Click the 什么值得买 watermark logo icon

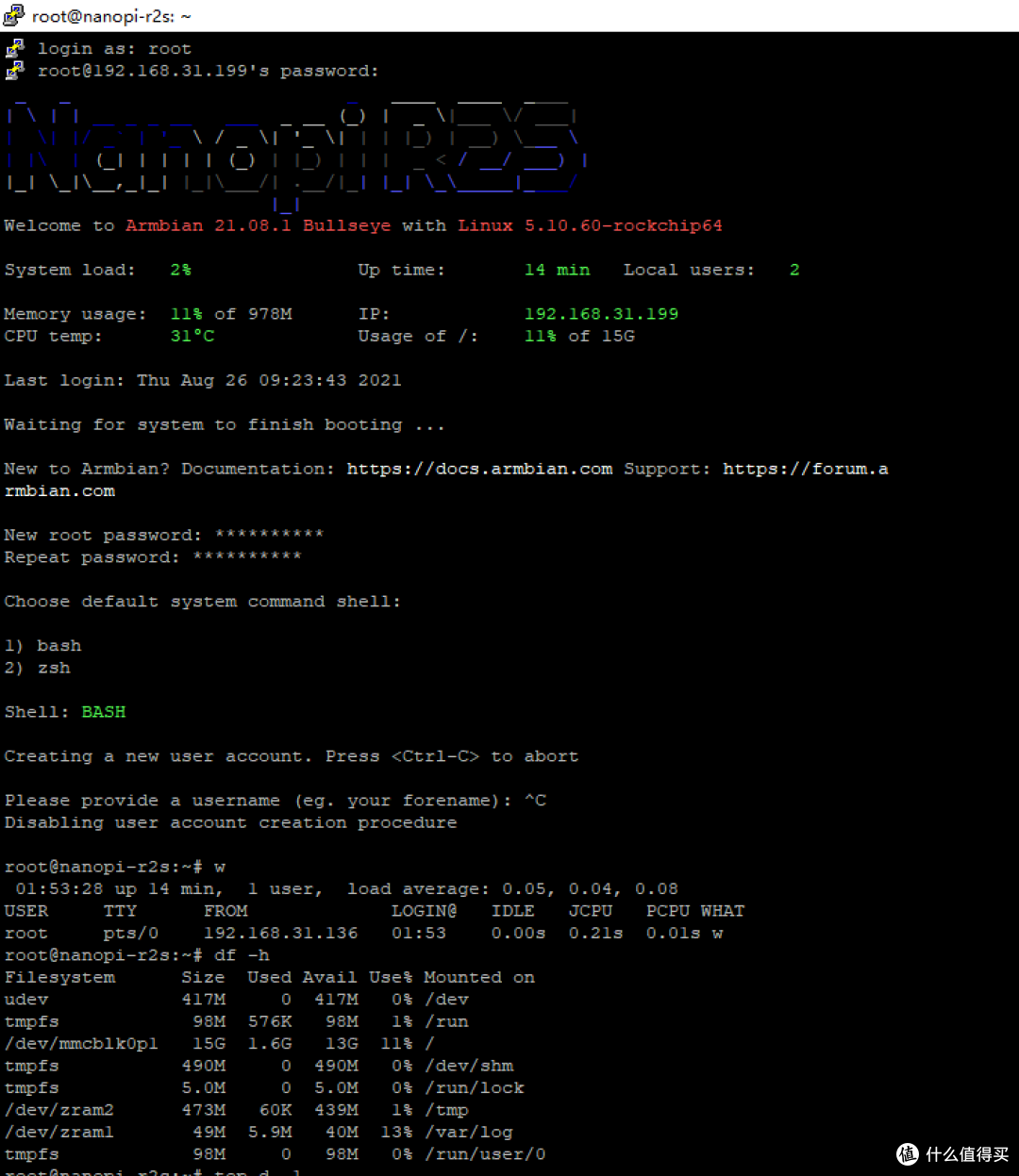(x=907, y=1153)
